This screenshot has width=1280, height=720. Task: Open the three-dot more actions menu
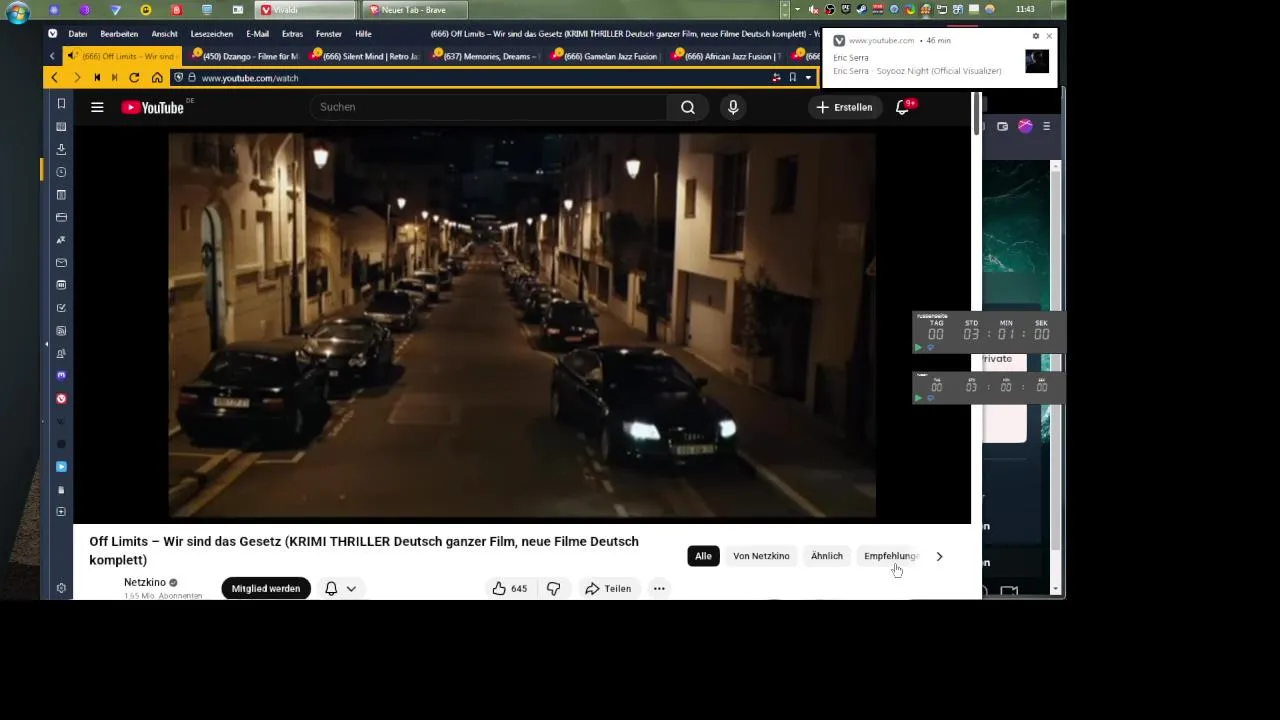[659, 588]
